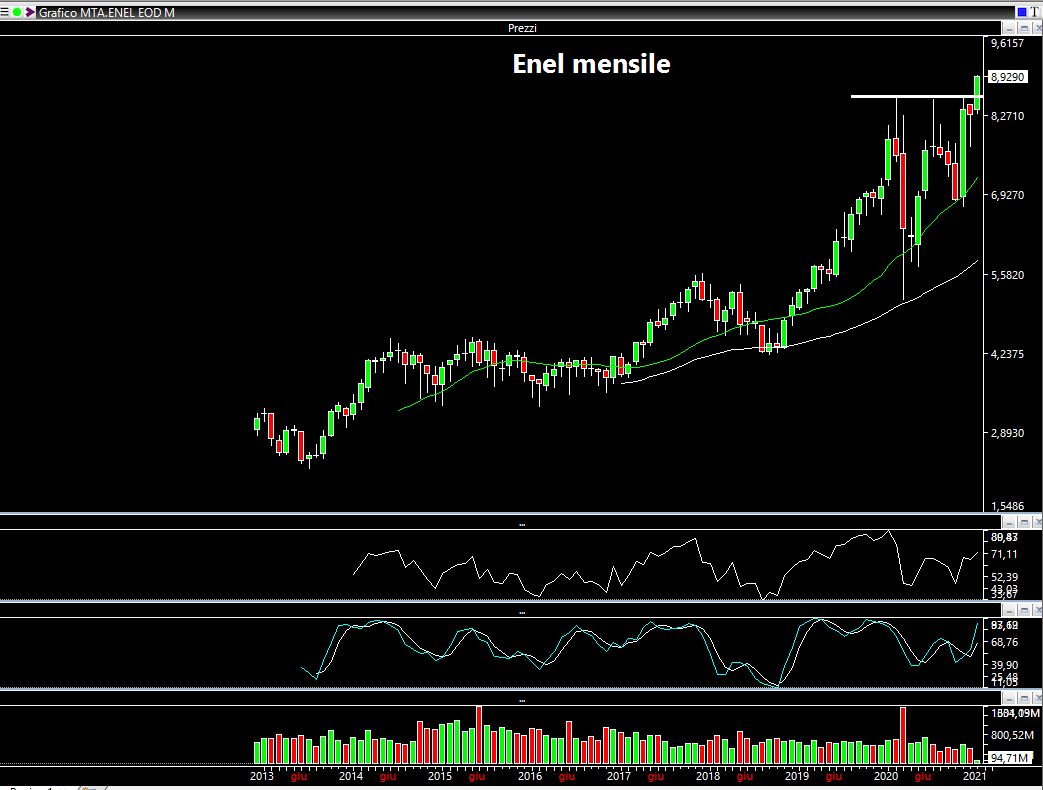Select the Enel mensile chart annotation
The image size is (1043, 790).
[591, 64]
